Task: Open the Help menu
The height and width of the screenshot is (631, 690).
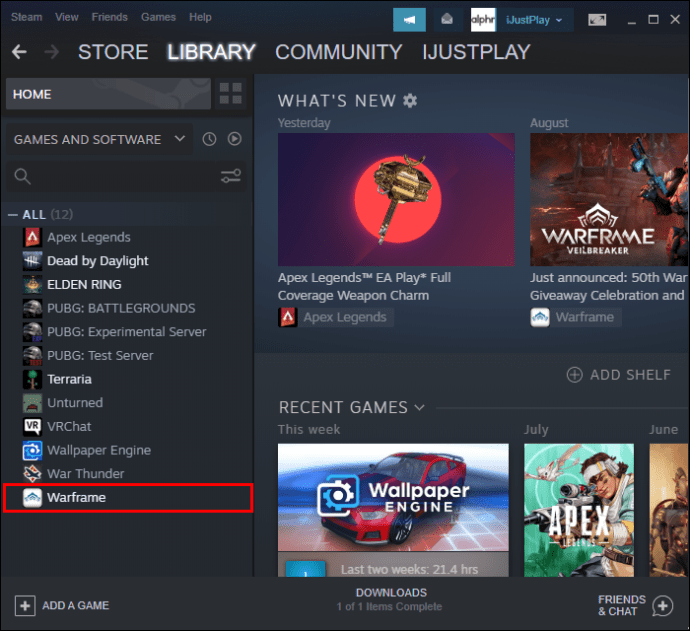Action: (x=200, y=17)
